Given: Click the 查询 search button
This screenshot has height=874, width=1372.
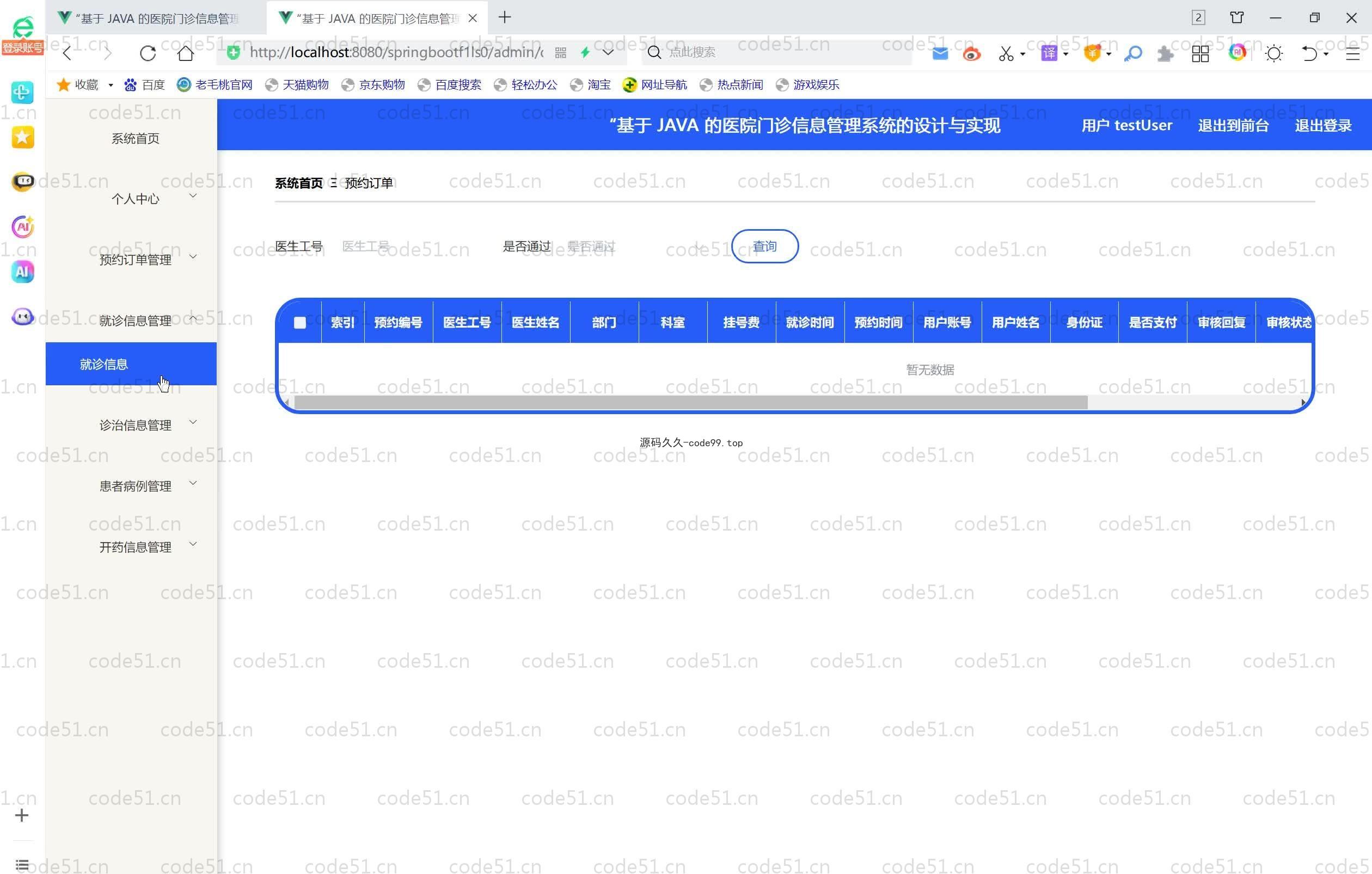Looking at the screenshot, I should point(764,247).
